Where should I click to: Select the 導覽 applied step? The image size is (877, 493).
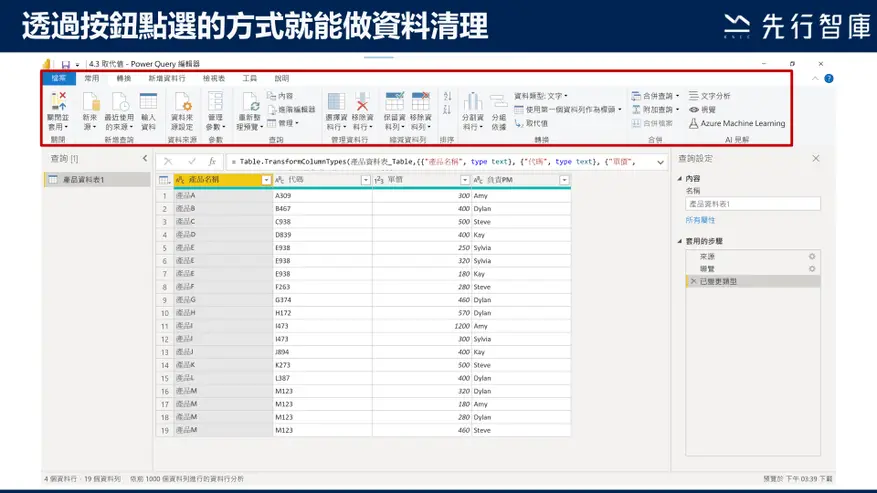[x=753, y=269]
